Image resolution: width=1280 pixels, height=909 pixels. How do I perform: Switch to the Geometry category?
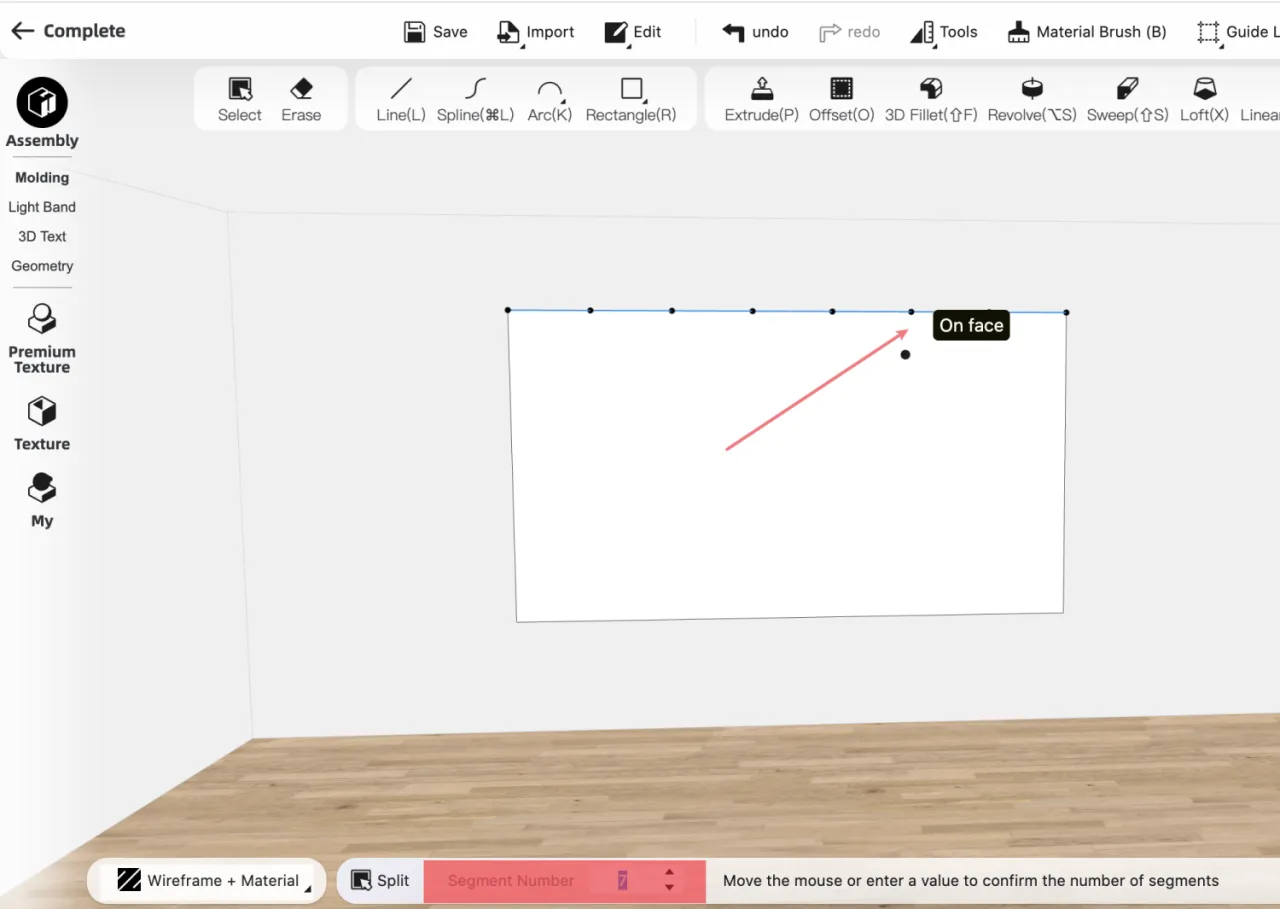(x=42, y=266)
